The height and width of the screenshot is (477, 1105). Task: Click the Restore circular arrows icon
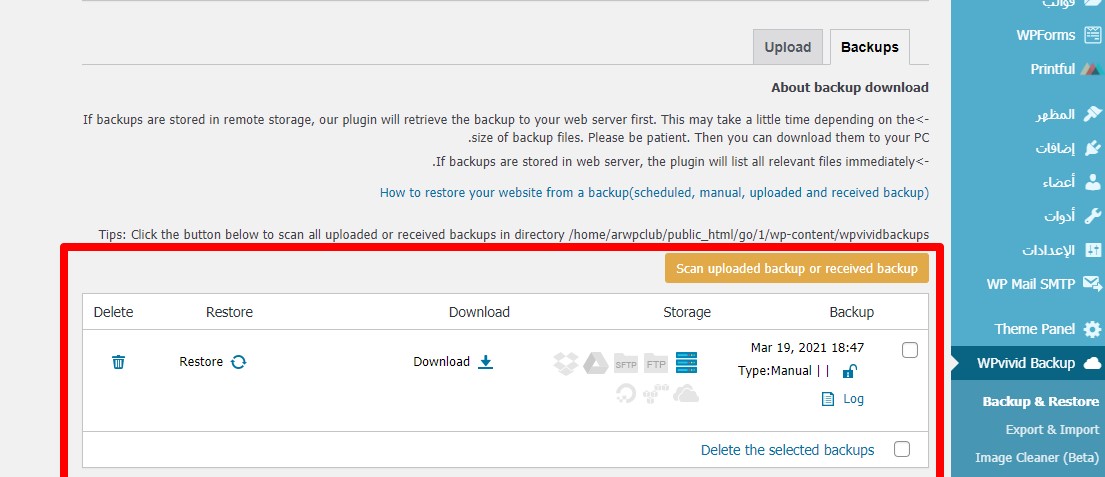point(238,362)
